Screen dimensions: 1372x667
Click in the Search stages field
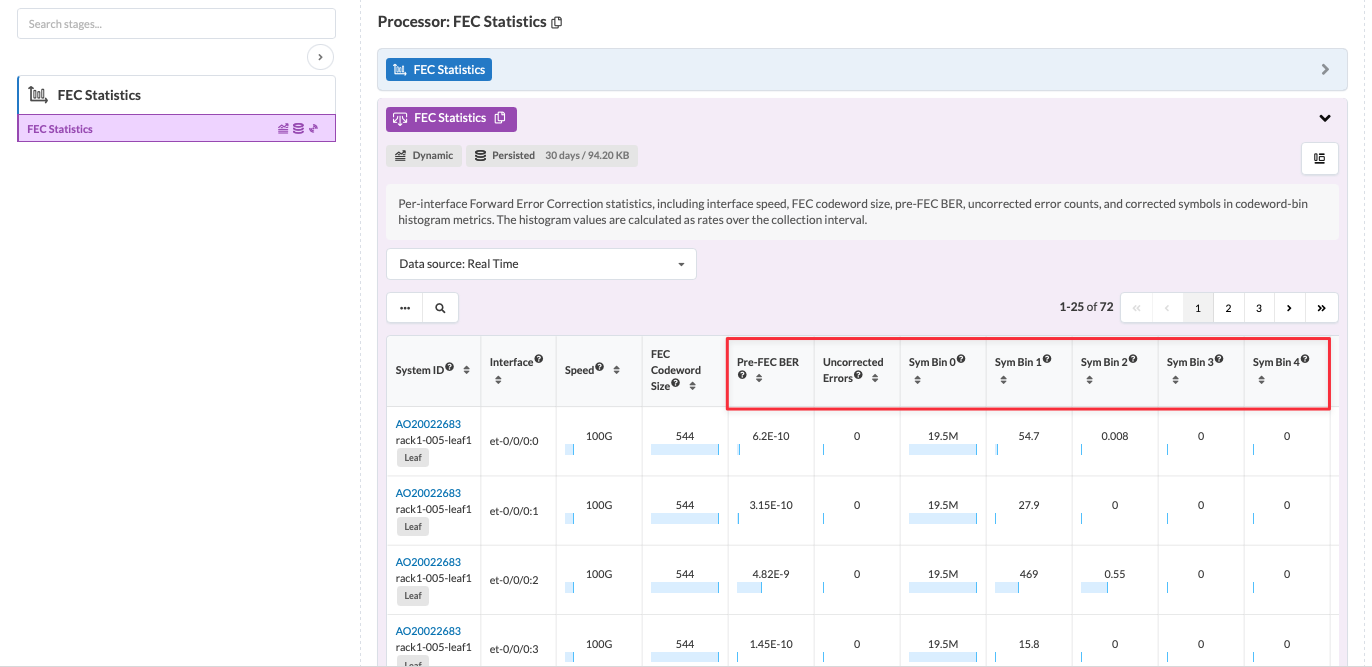(176, 24)
